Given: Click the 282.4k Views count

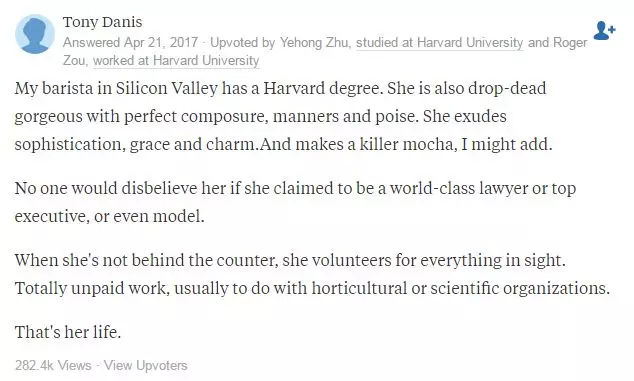Looking at the screenshot, I should (x=53, y=365).
